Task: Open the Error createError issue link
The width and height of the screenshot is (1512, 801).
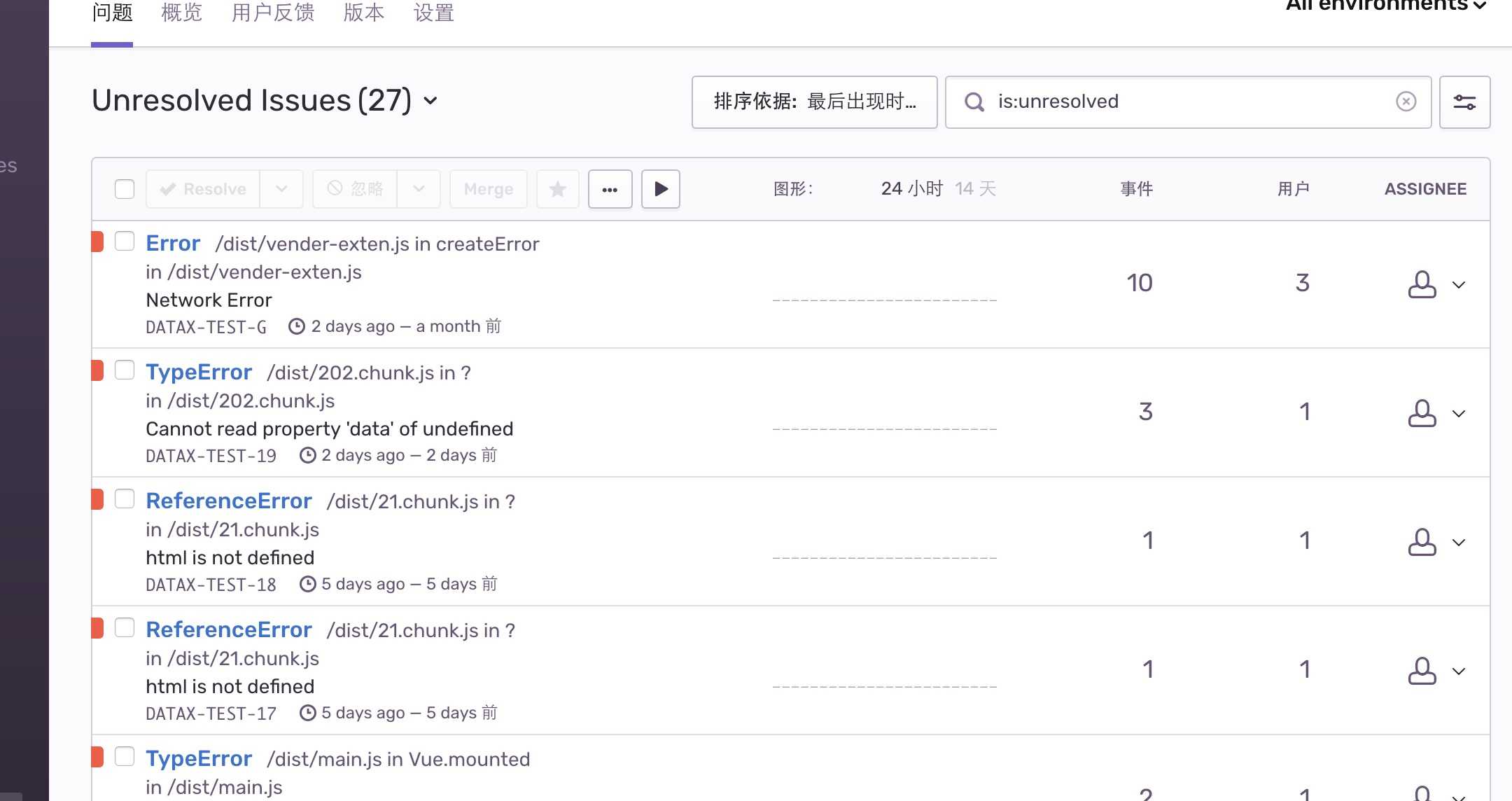Action: point(173,243)
